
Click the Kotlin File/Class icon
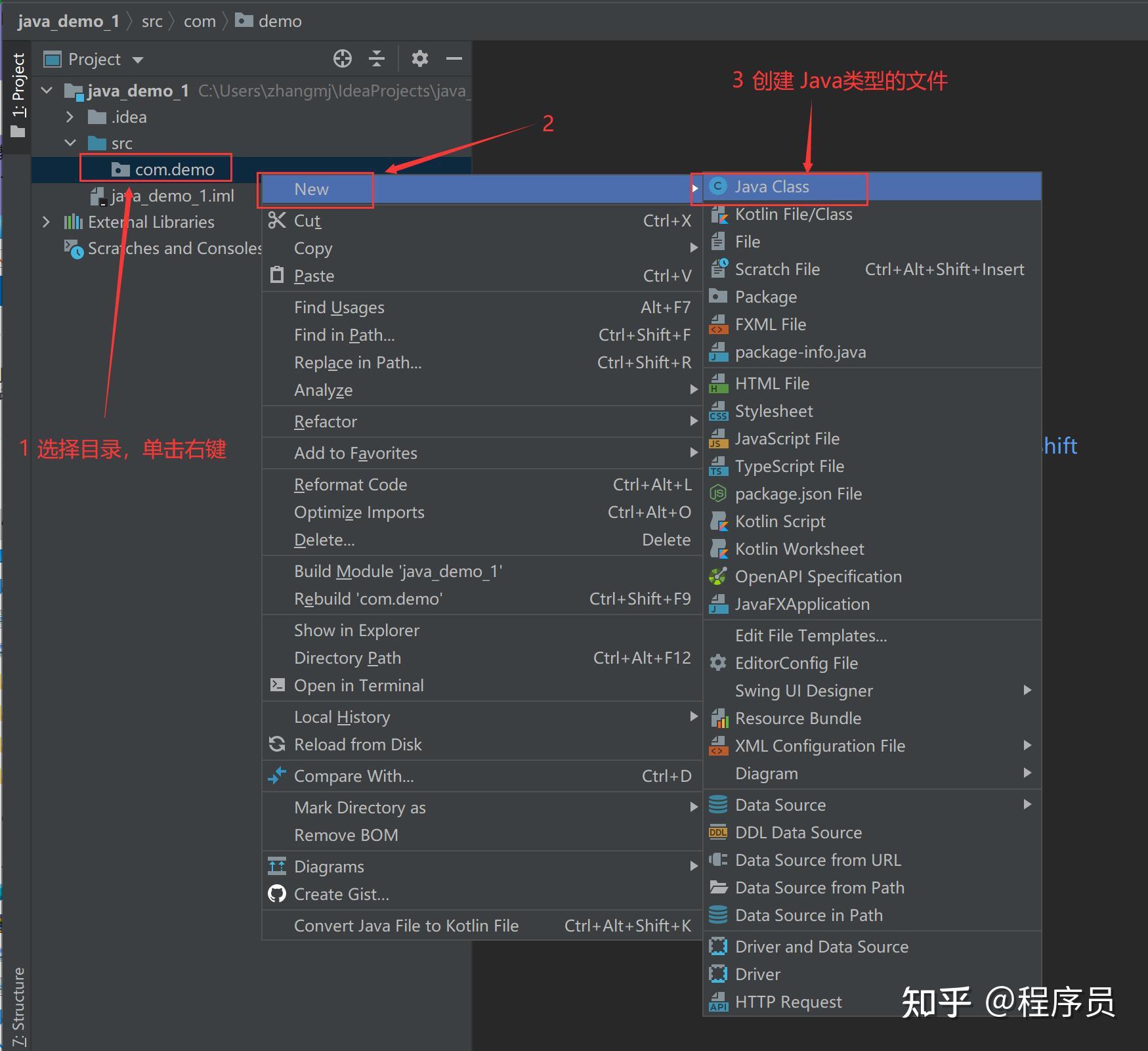coord(719,215)
